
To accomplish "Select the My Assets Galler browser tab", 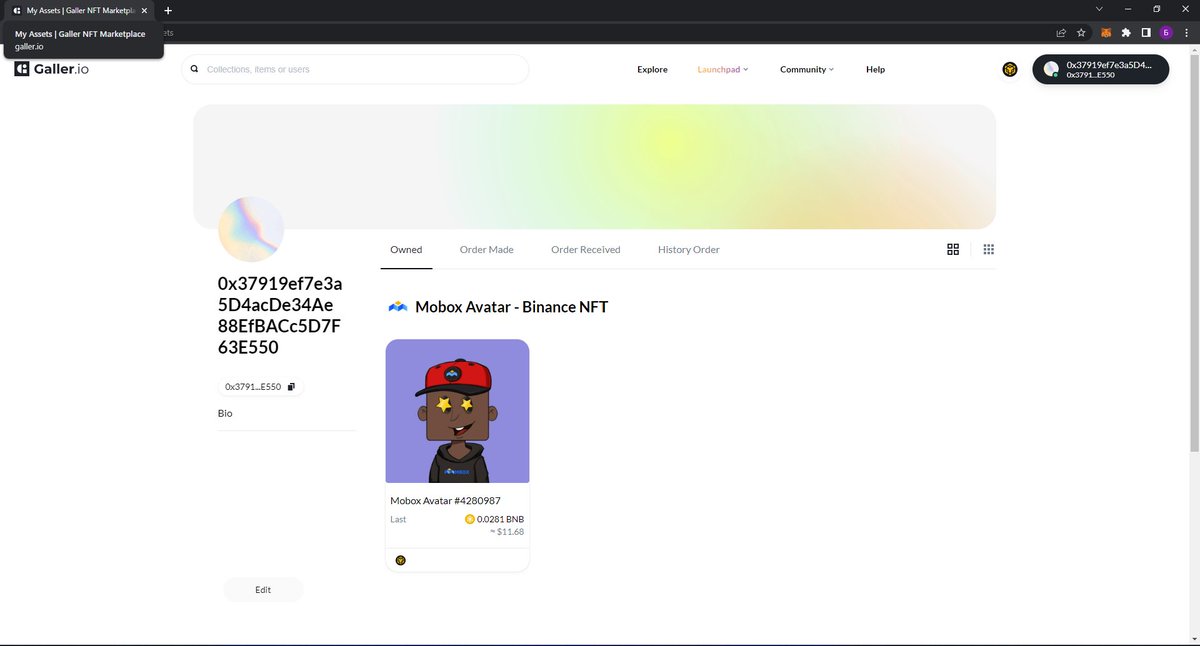I will click(x=80, y=9).
